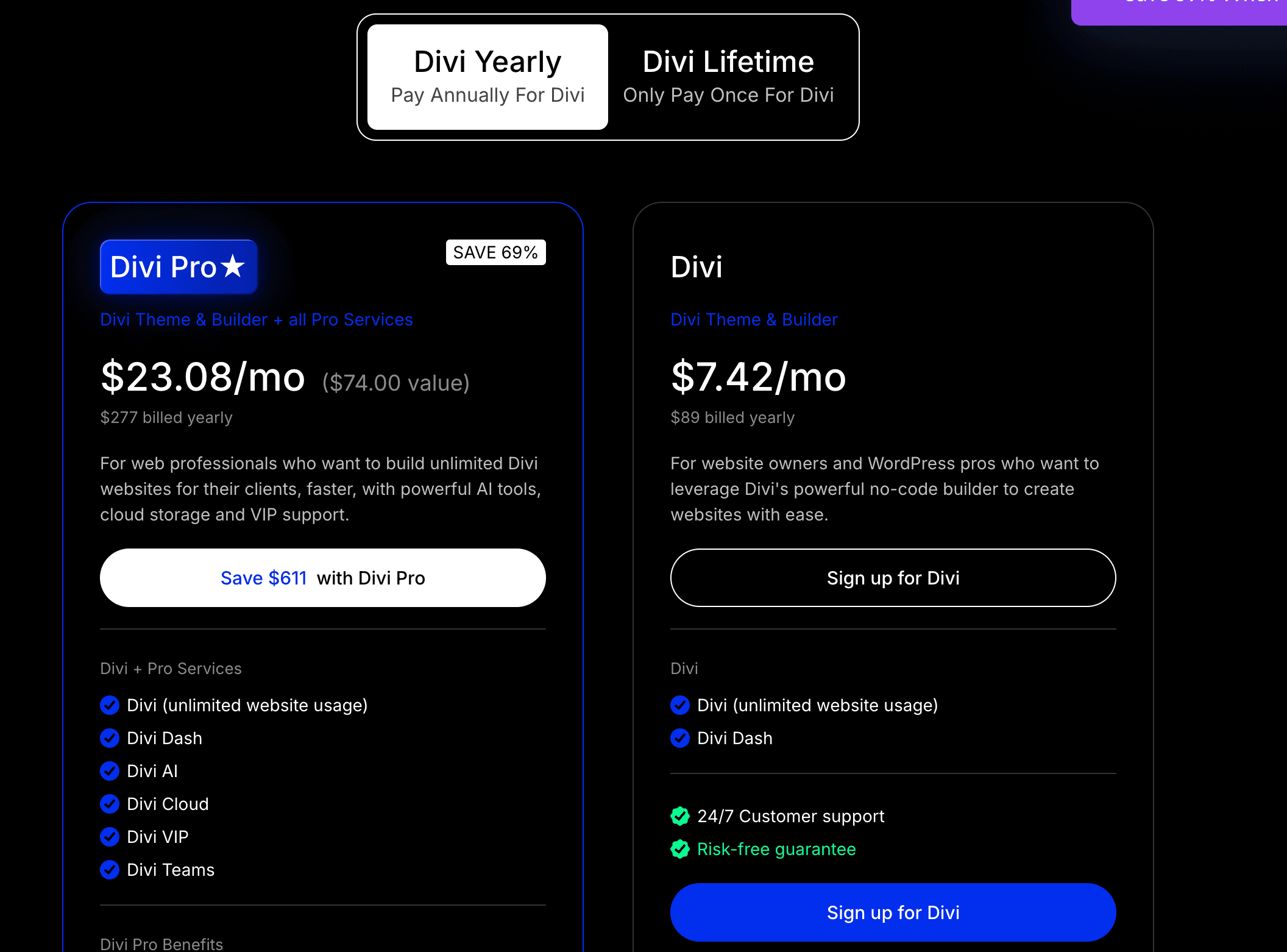Click the ($74.00 value) text
The width and height of the screenshot is (1287, 952).
point(396,383)
